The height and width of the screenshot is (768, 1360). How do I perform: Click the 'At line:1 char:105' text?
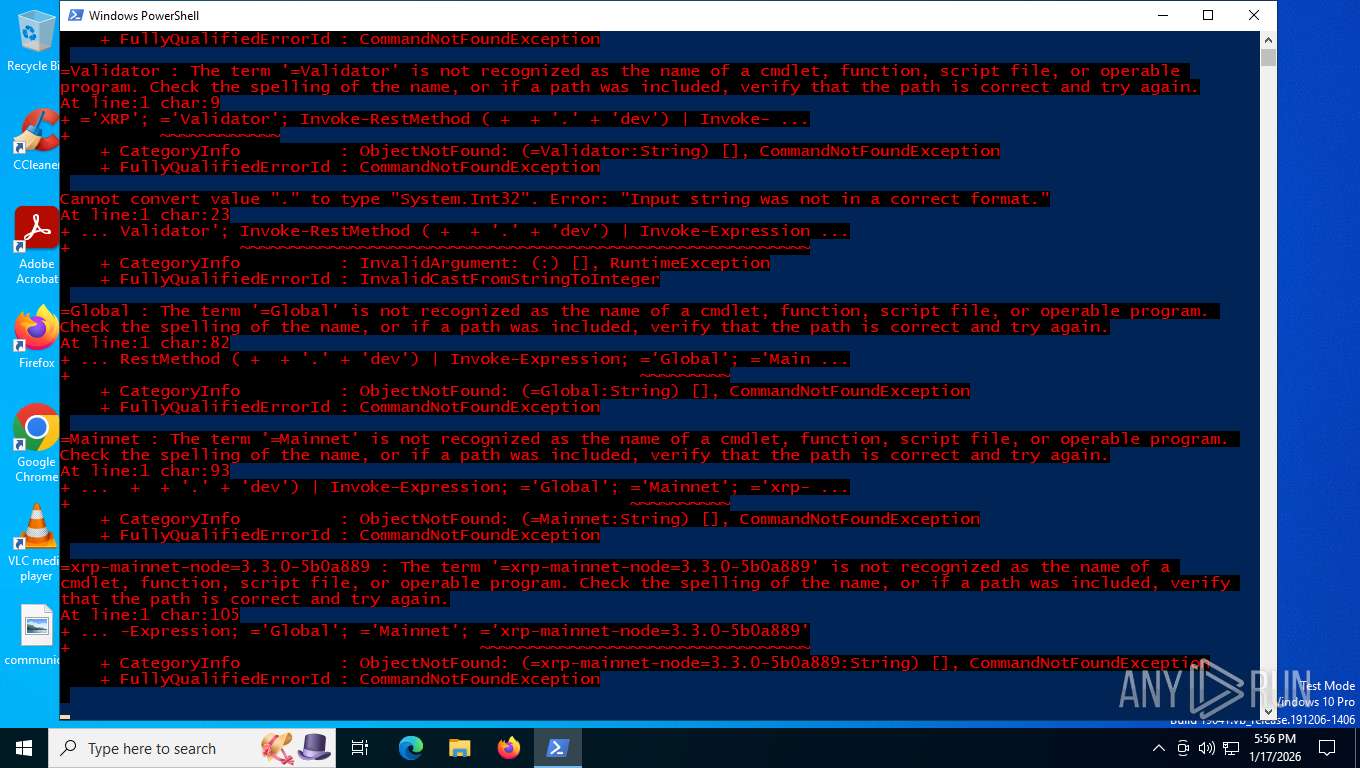pos(150,615)
